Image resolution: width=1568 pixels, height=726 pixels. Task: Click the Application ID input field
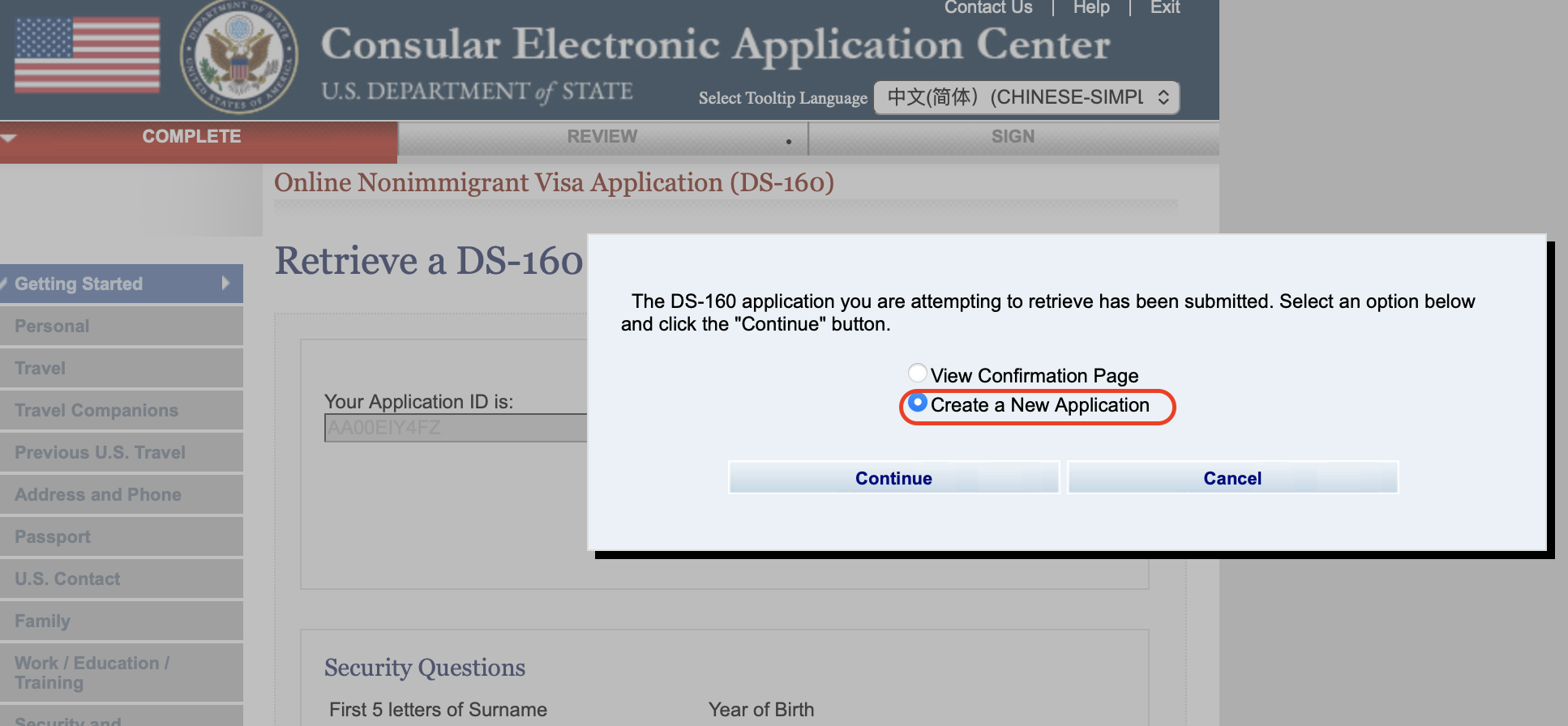tap(455, 428)
